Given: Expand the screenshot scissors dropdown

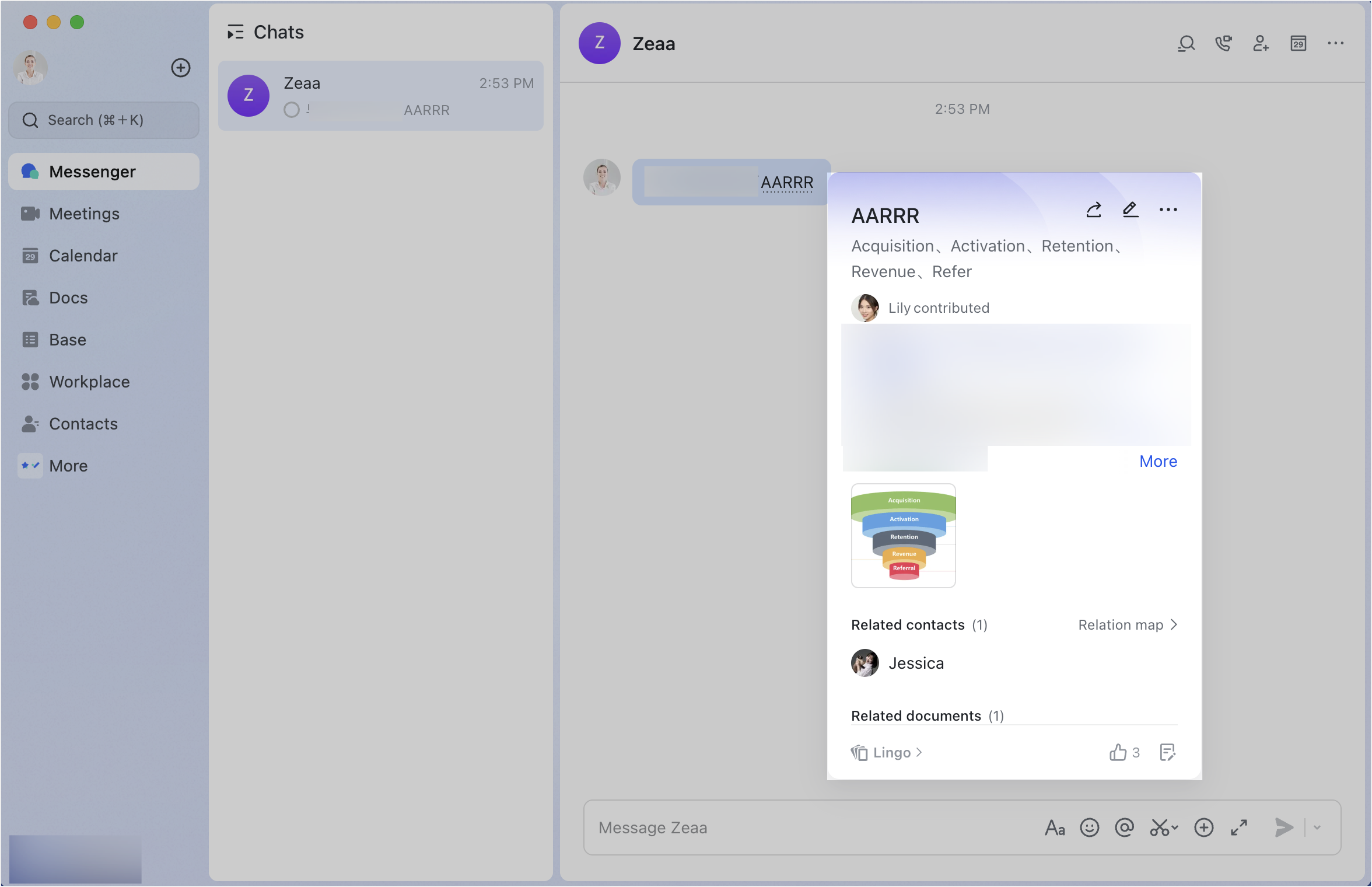Looking at the screenshot, I should tap(1174, 827).
